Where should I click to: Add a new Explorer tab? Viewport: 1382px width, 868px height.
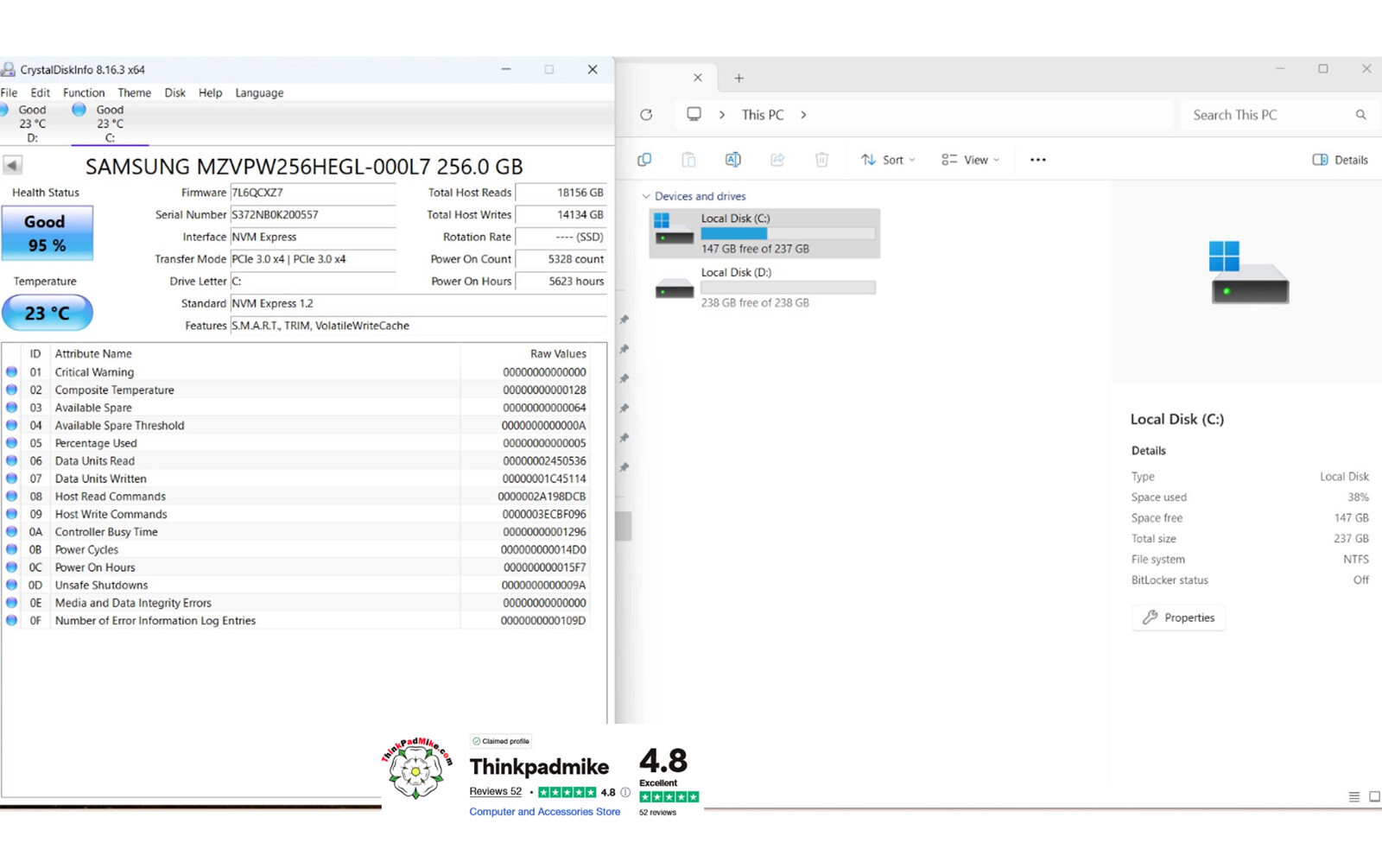[739, 78]
